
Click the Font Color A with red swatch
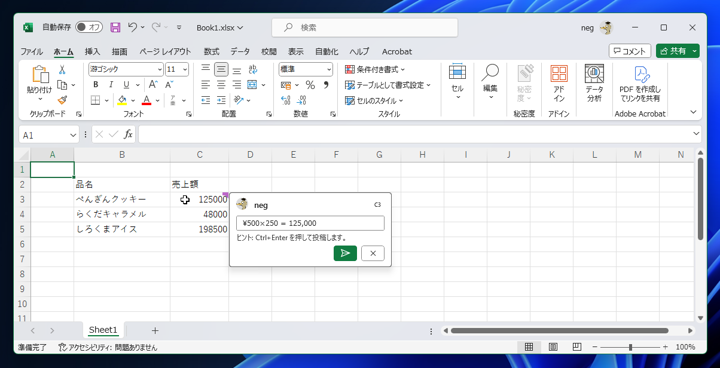[147, 100]
